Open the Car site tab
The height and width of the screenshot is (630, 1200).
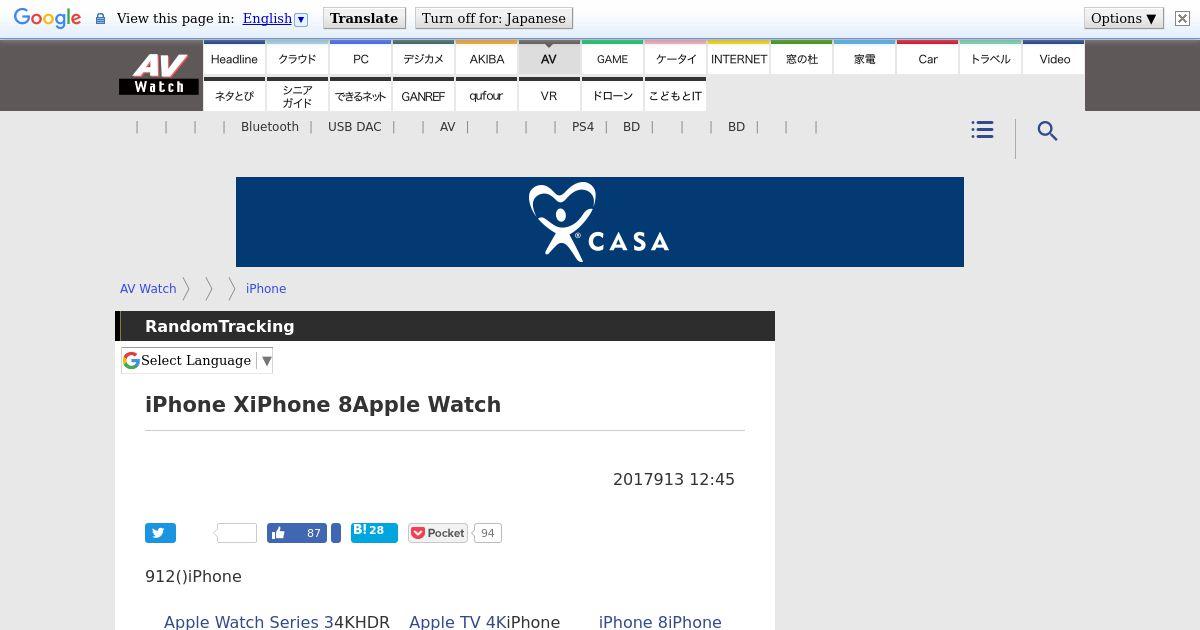pyautogui.click(x=928, y=59)
